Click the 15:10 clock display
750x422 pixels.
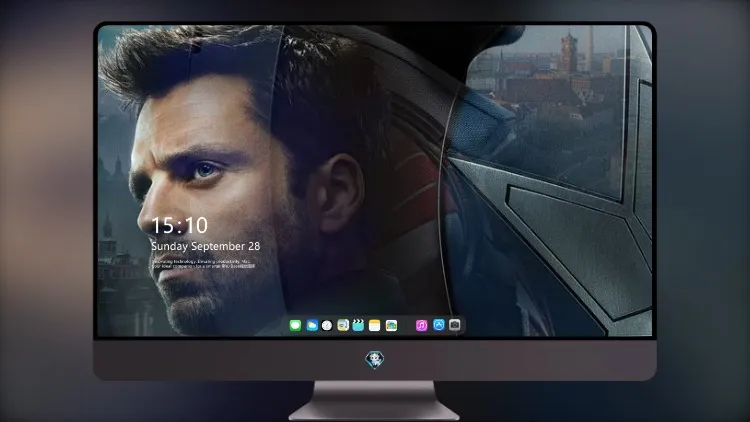tap(179, 225)
